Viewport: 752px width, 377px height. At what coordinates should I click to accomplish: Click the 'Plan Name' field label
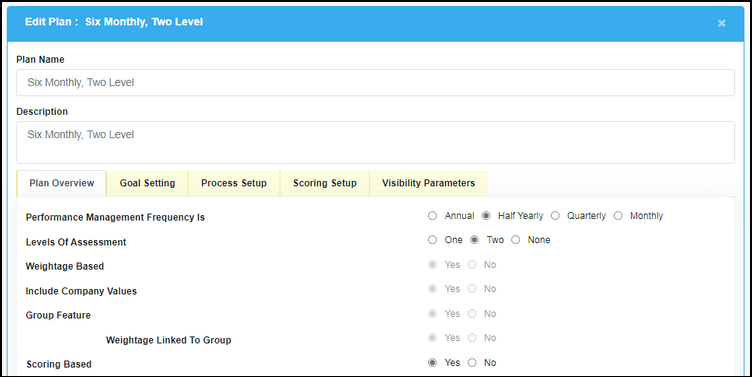(x=40, y=59)
